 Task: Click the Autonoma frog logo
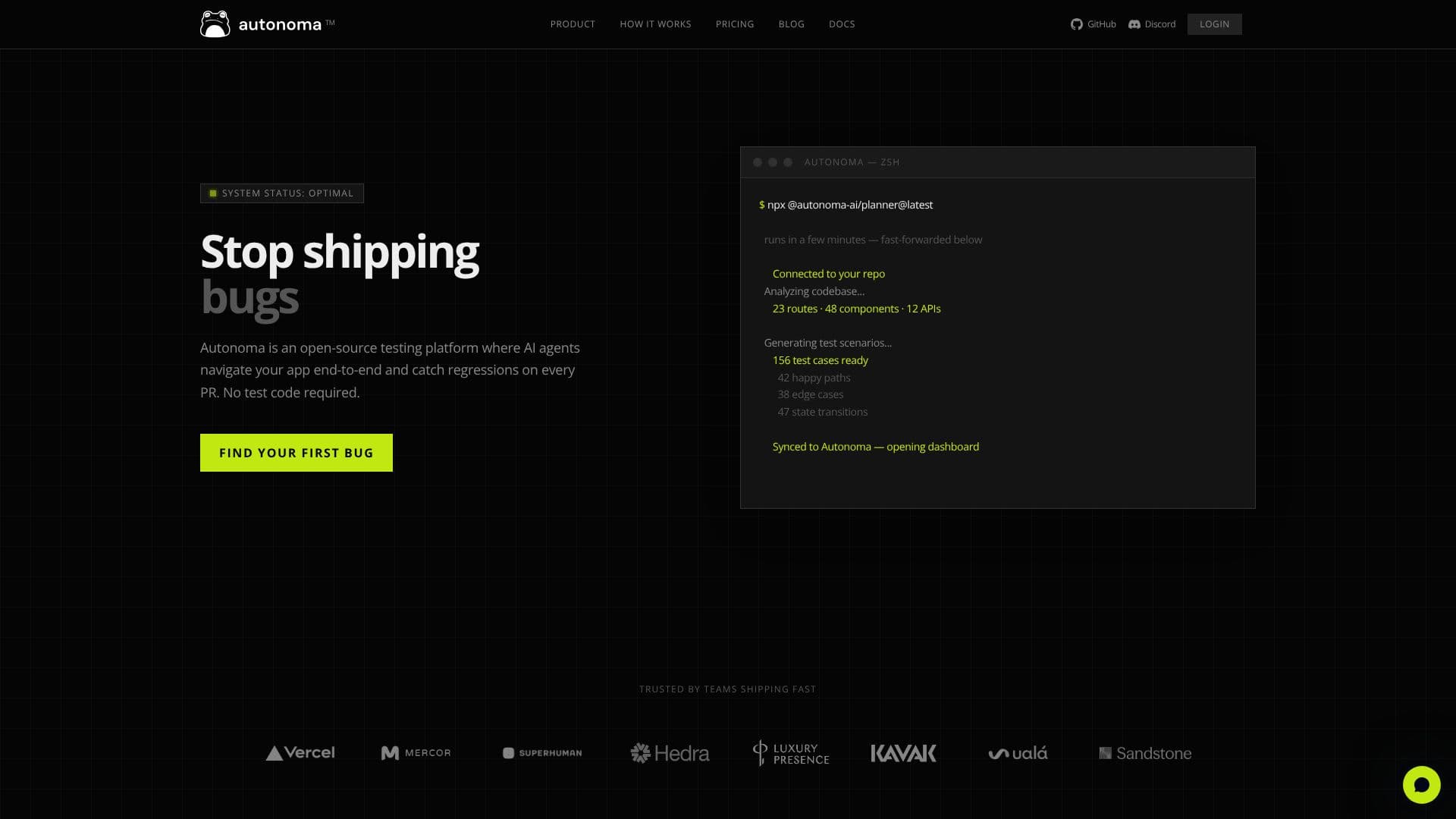pyautogui.click(x=215, y=24)
